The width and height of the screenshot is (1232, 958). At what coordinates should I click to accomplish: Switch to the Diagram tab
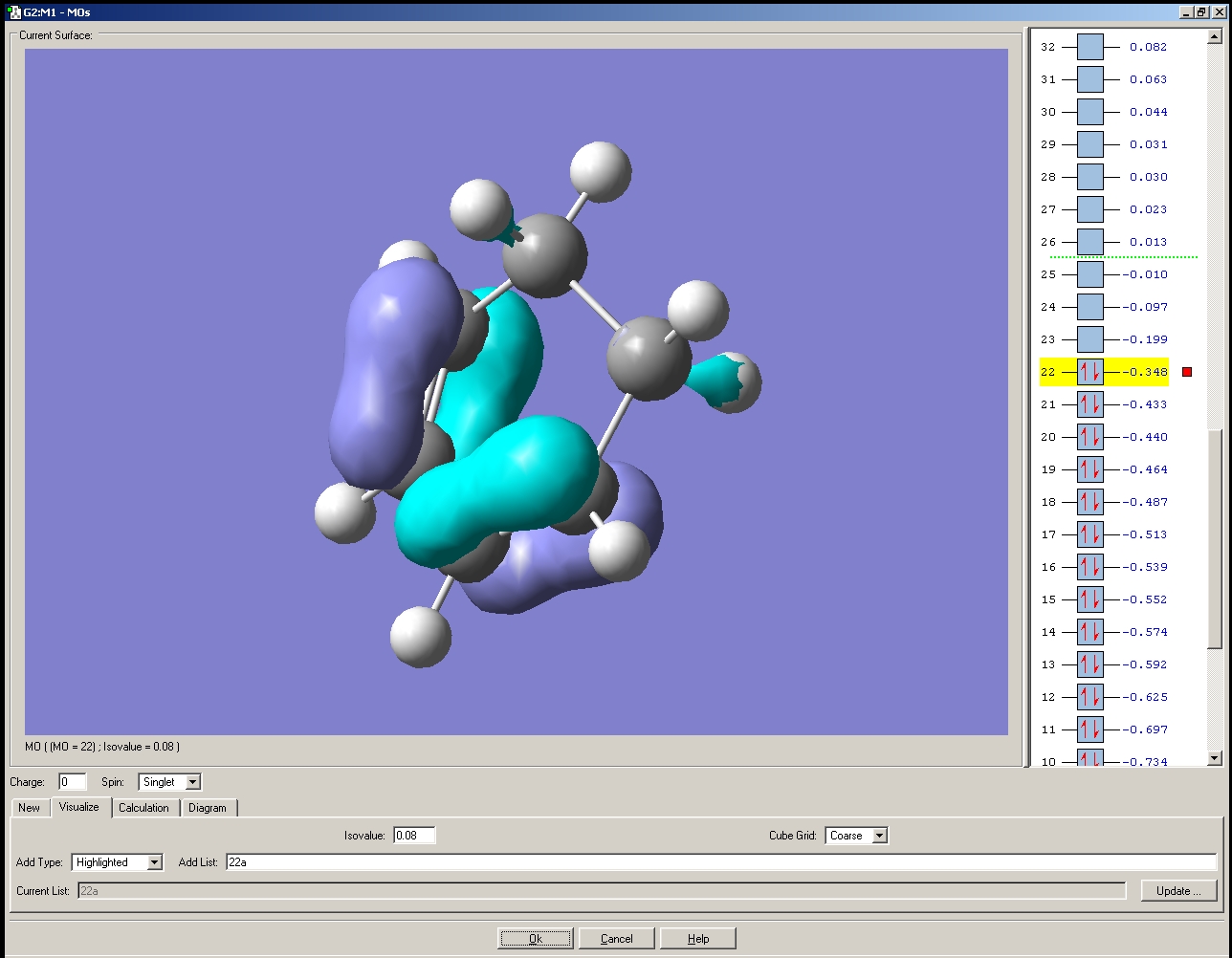coord(208,808)
